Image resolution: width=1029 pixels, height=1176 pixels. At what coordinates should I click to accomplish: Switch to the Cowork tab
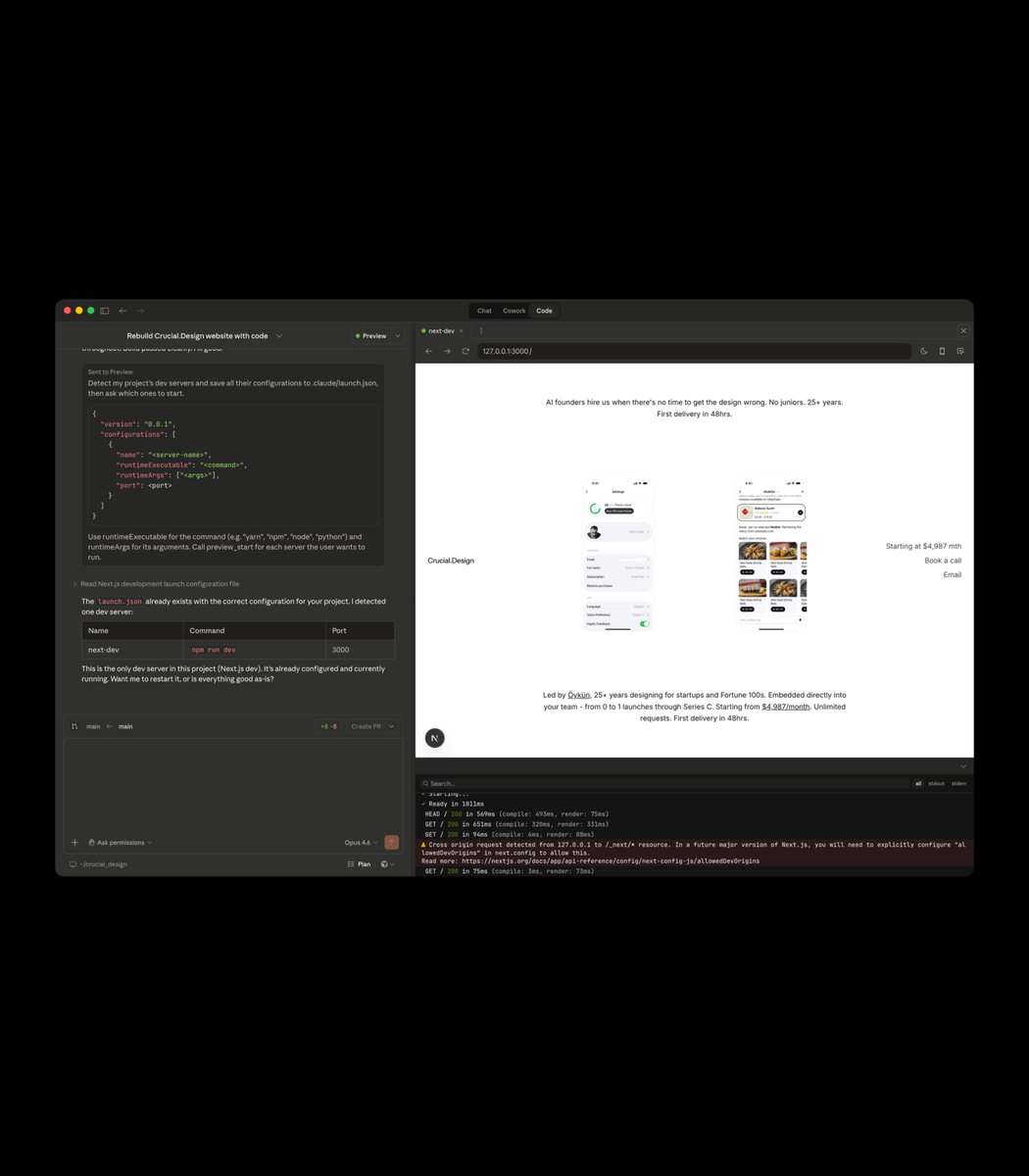514,311
